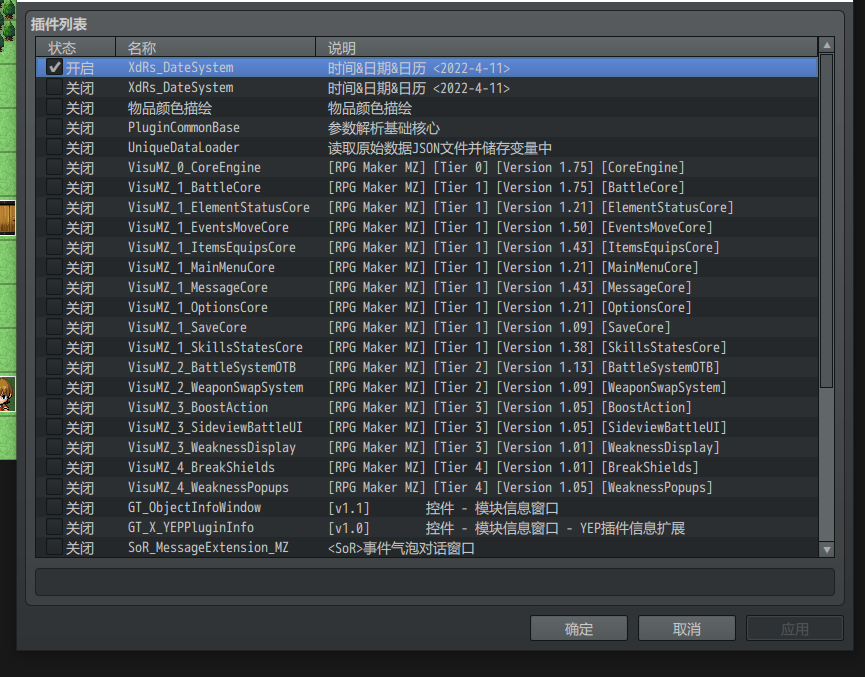Click the scrollbar up arrow

coord(826,45)
